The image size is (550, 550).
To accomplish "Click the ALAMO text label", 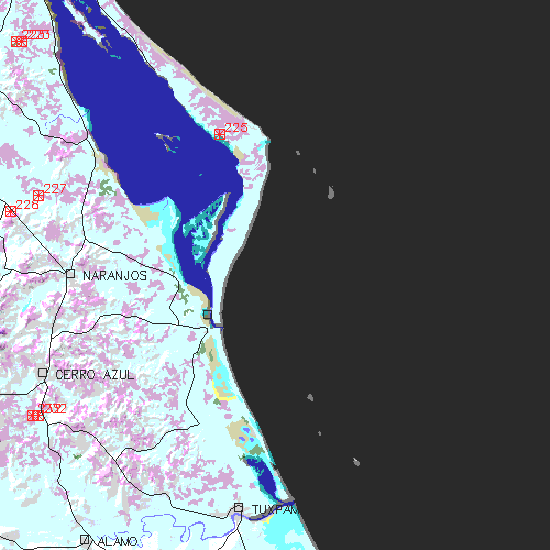I will pos(117,542).
